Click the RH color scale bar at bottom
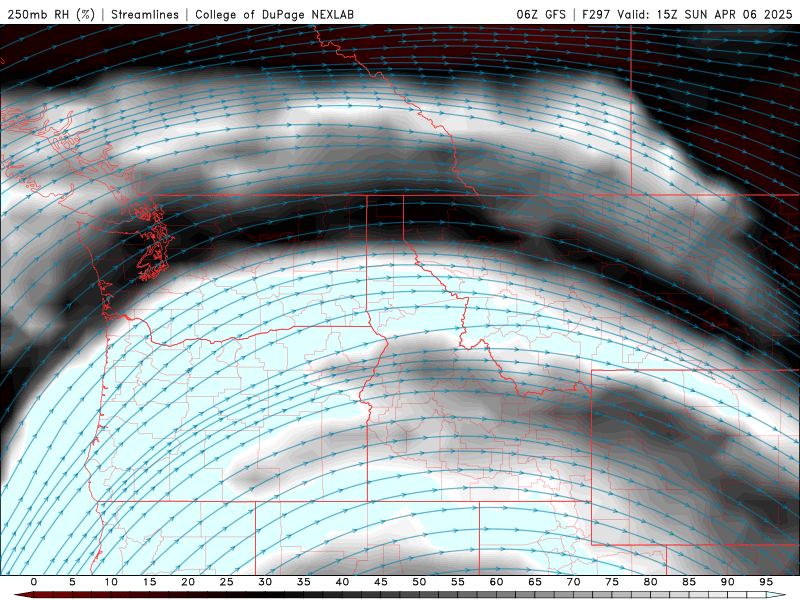Image resolution: width=800 pixels, height=600 pixels. [x=401, y=595]
